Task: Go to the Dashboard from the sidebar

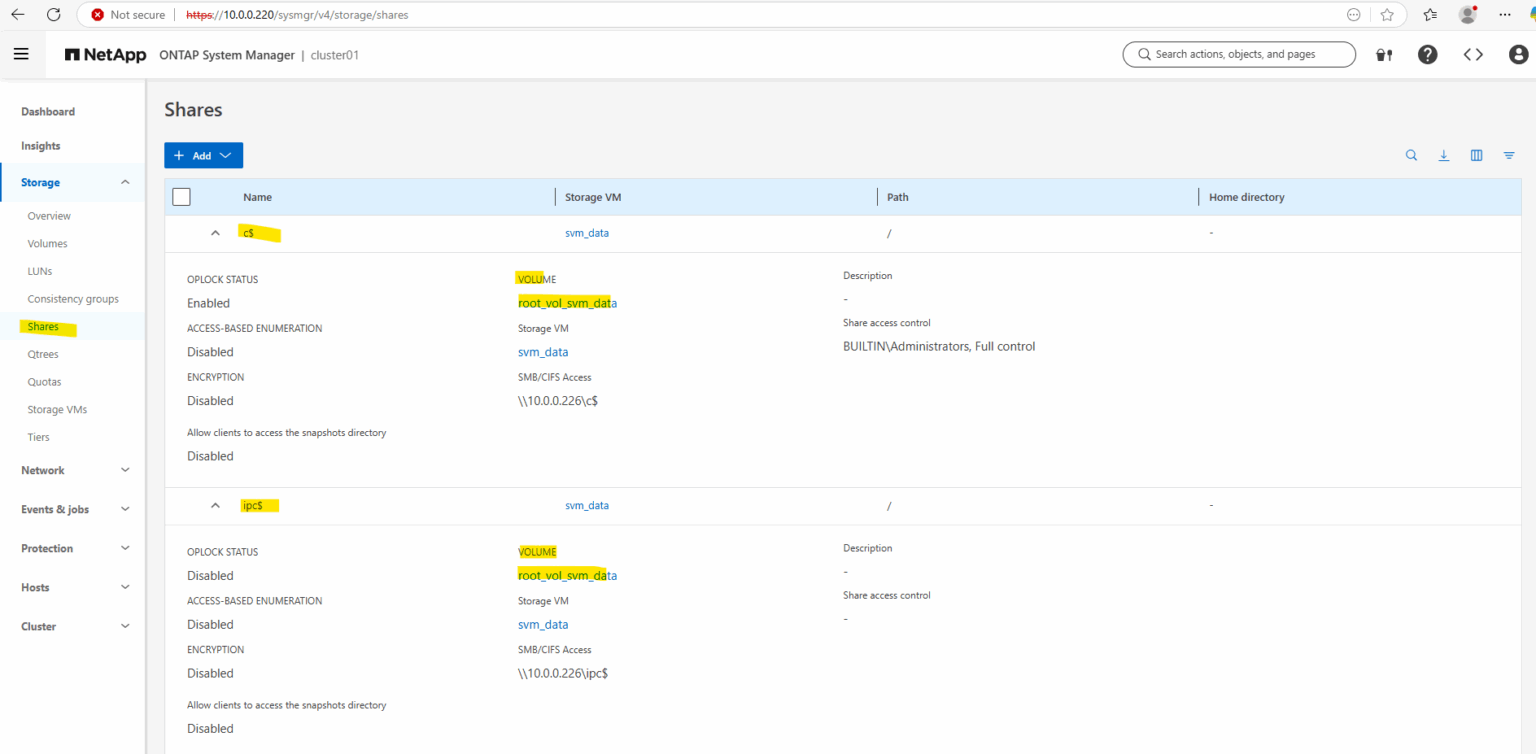Action: point(47,111)
